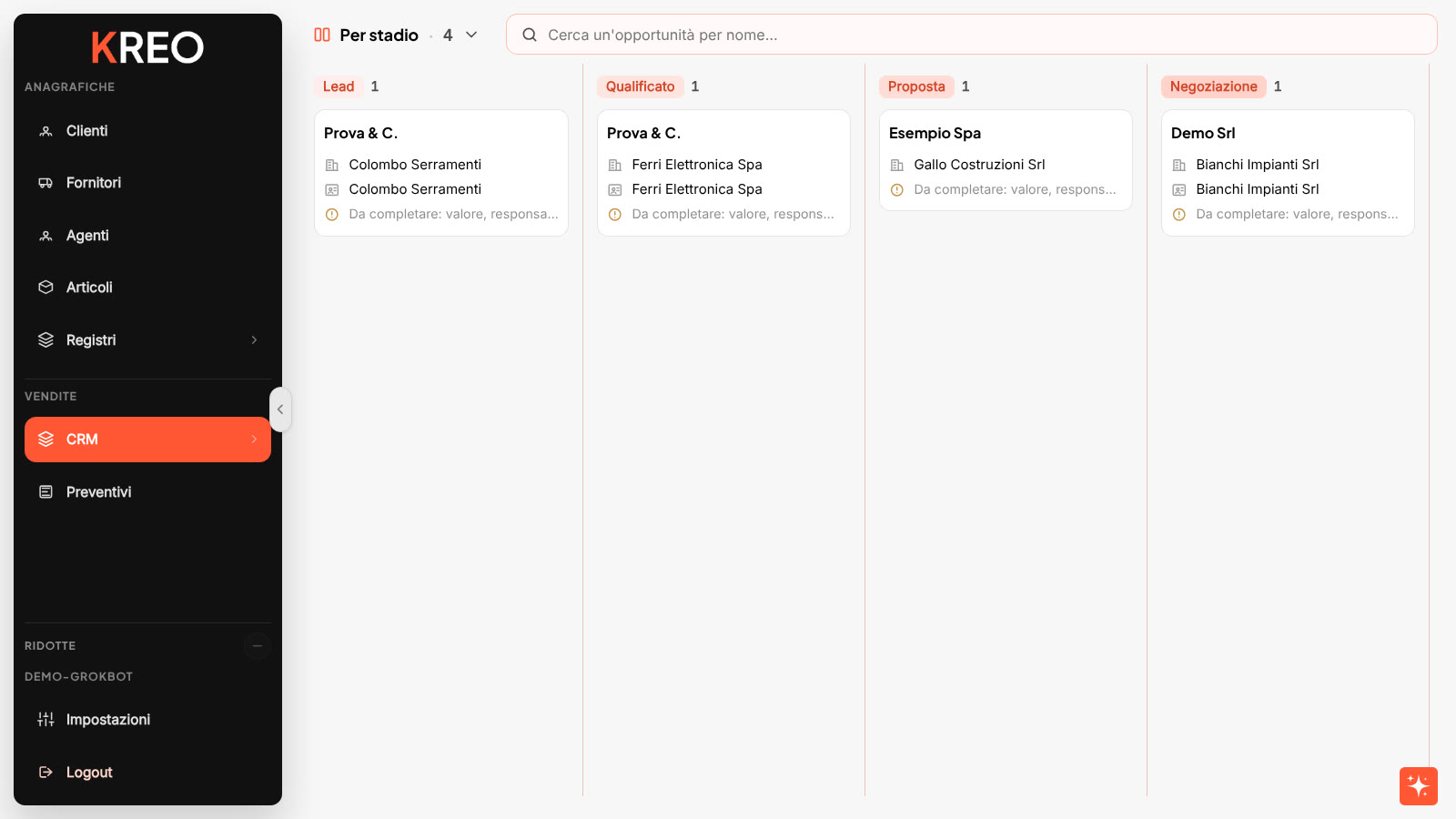Open the AI sparkle assistant button
The height and width of the screenshot is (819, 1456).
(x=1419, y=786)
